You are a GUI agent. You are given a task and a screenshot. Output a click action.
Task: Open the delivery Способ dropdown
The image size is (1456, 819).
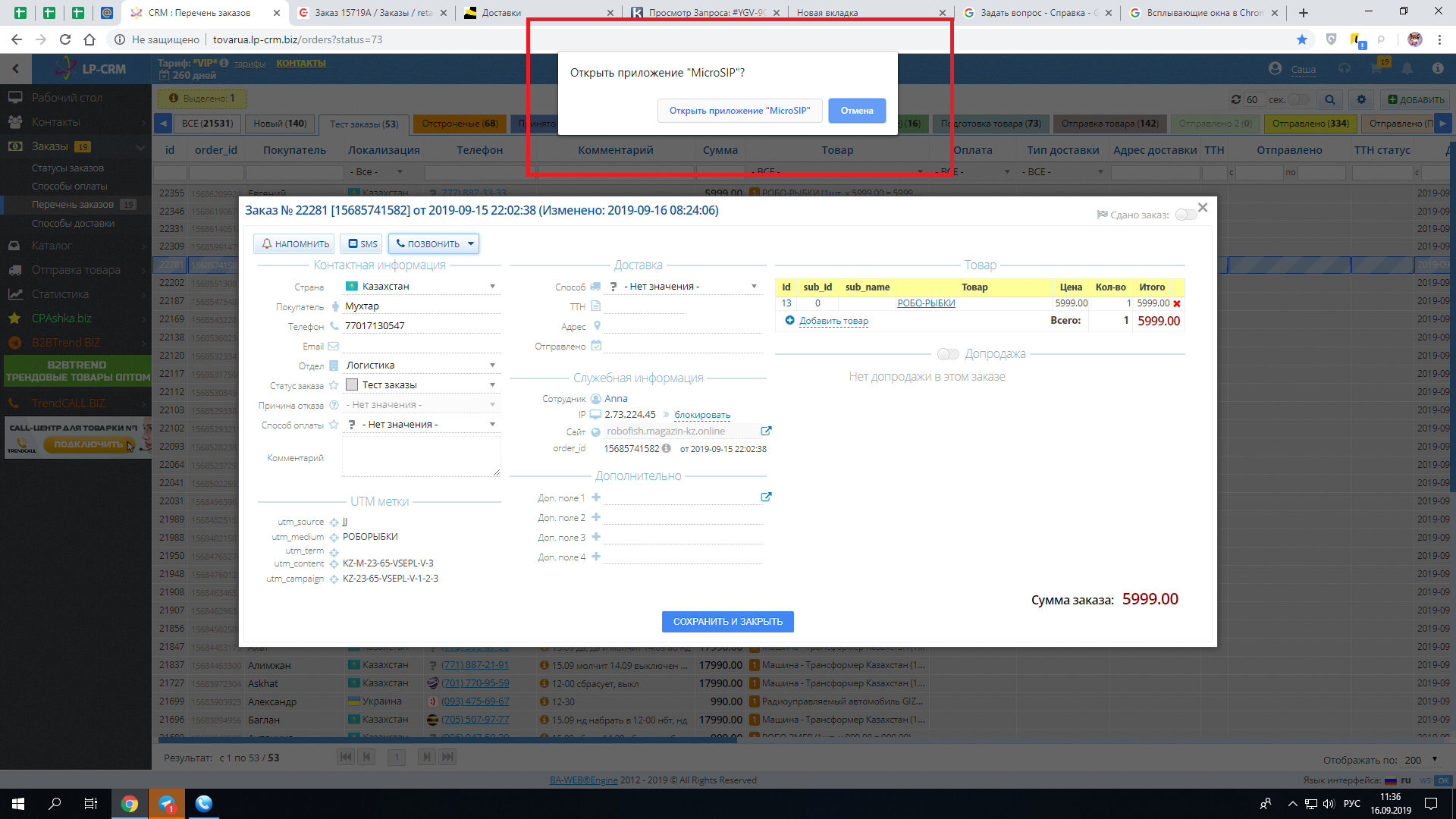(x=683, y=287)
